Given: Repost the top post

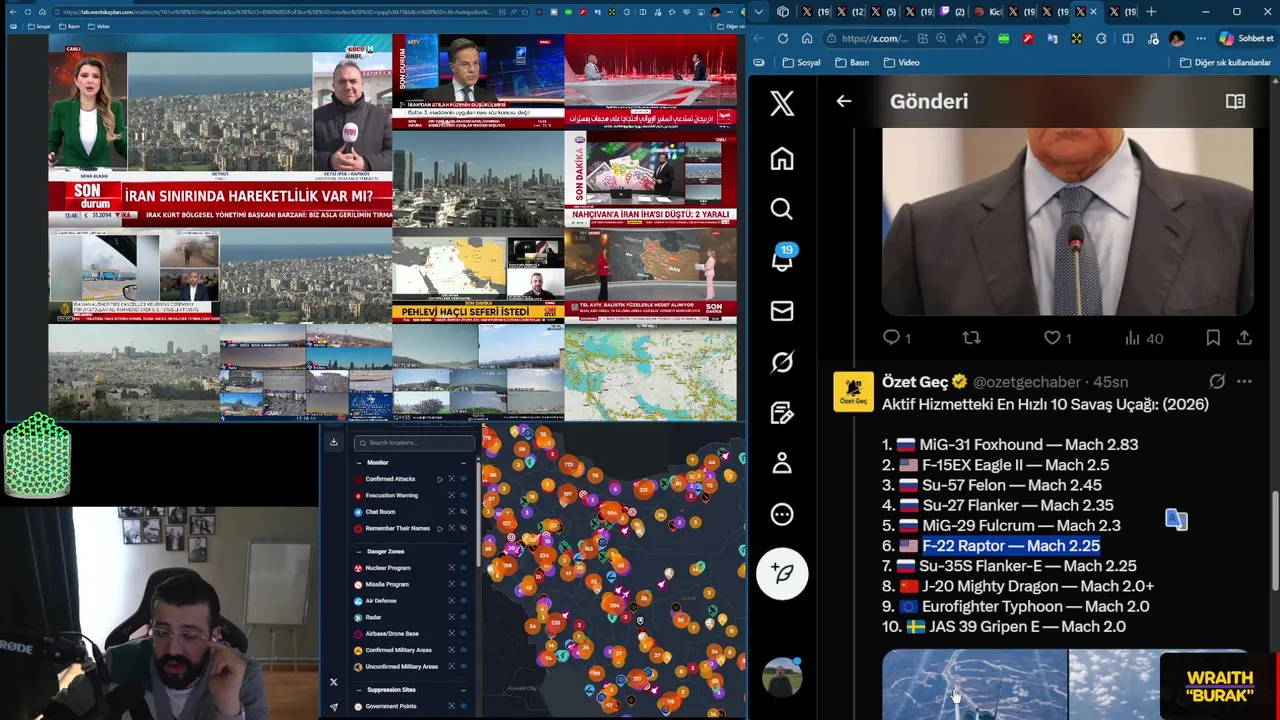Looking at the screenshot, I should (x=971, y=338).
